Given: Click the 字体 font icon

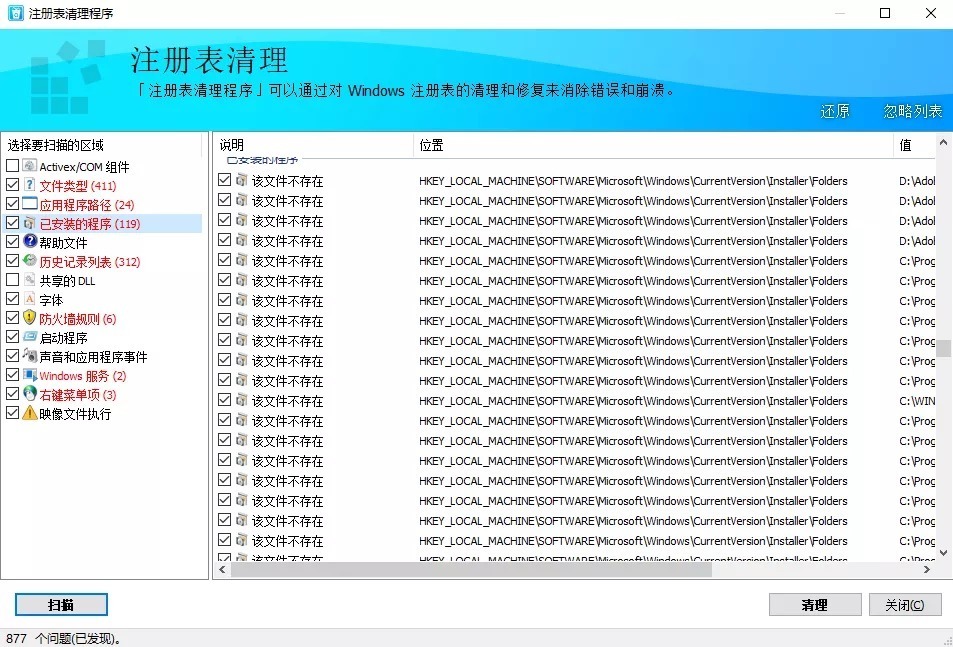Looking at the screenshot, I should point(30,298).
